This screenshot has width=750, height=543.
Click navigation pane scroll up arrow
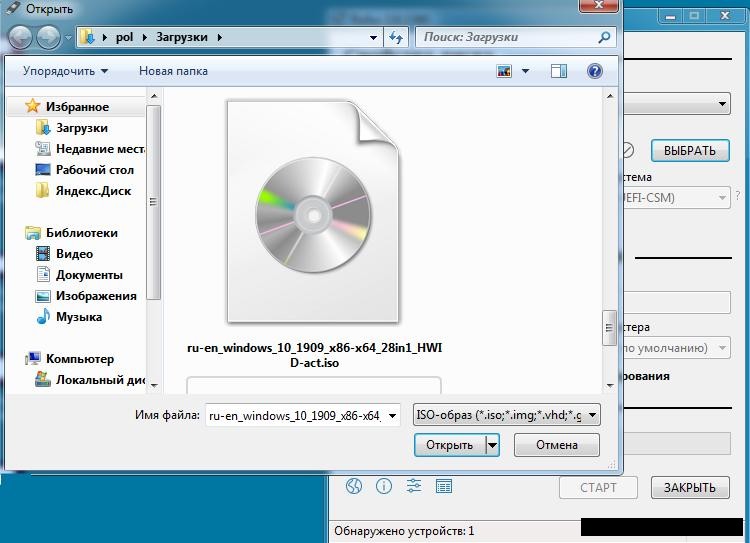[x=154, y=96]
